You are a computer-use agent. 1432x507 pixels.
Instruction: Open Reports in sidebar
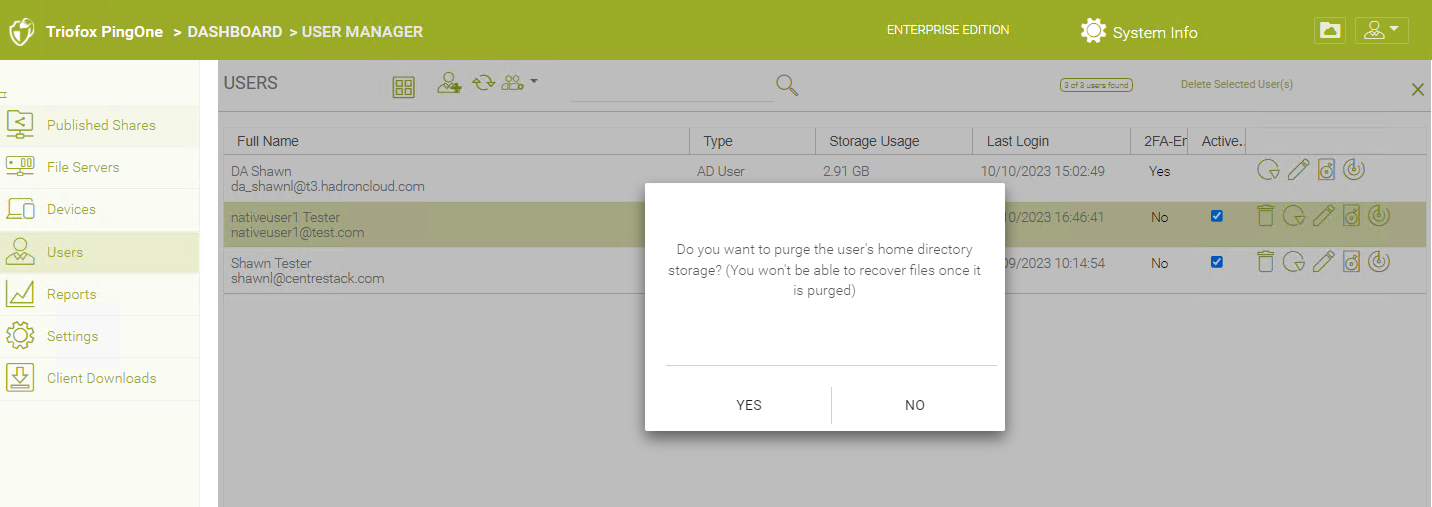[99, 294]
